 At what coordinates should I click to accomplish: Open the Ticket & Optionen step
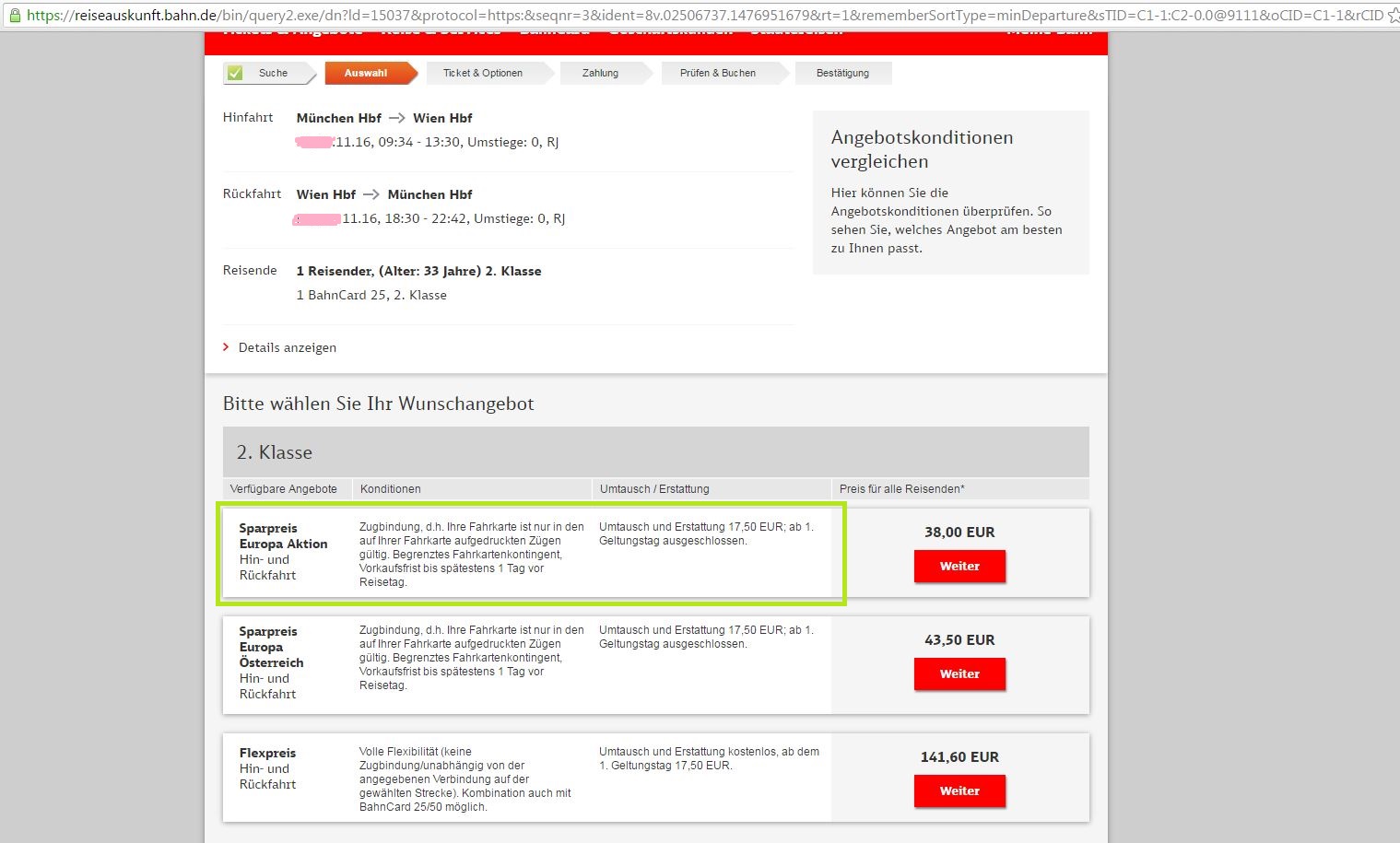[x=482, y=73]
